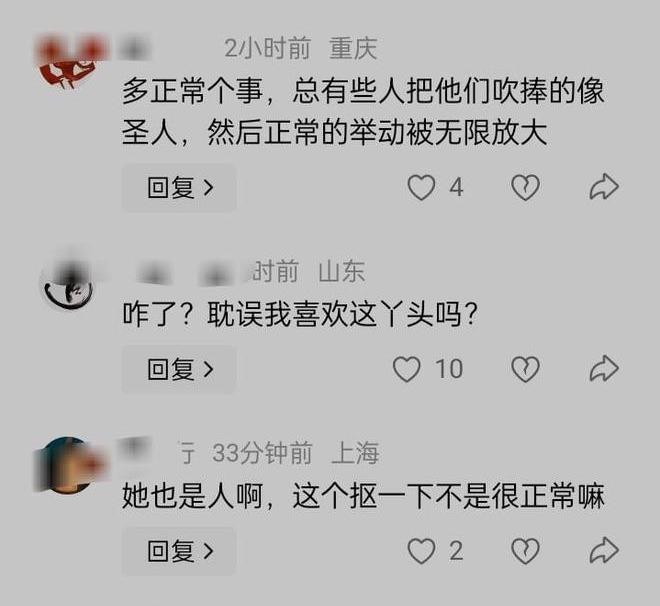Like the Shanghai comment with 2 likes
Image resolution: width=660 pixels, height=606 pixels.
(421, 551)
